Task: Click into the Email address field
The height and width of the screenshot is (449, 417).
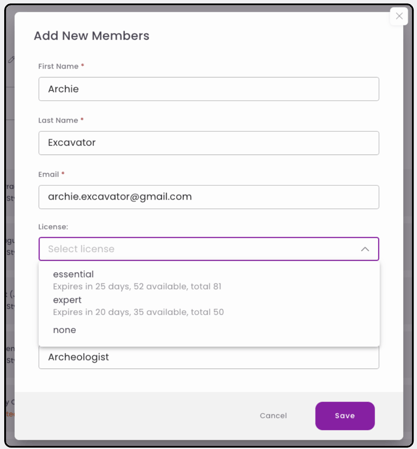Action: pos(209,197)
